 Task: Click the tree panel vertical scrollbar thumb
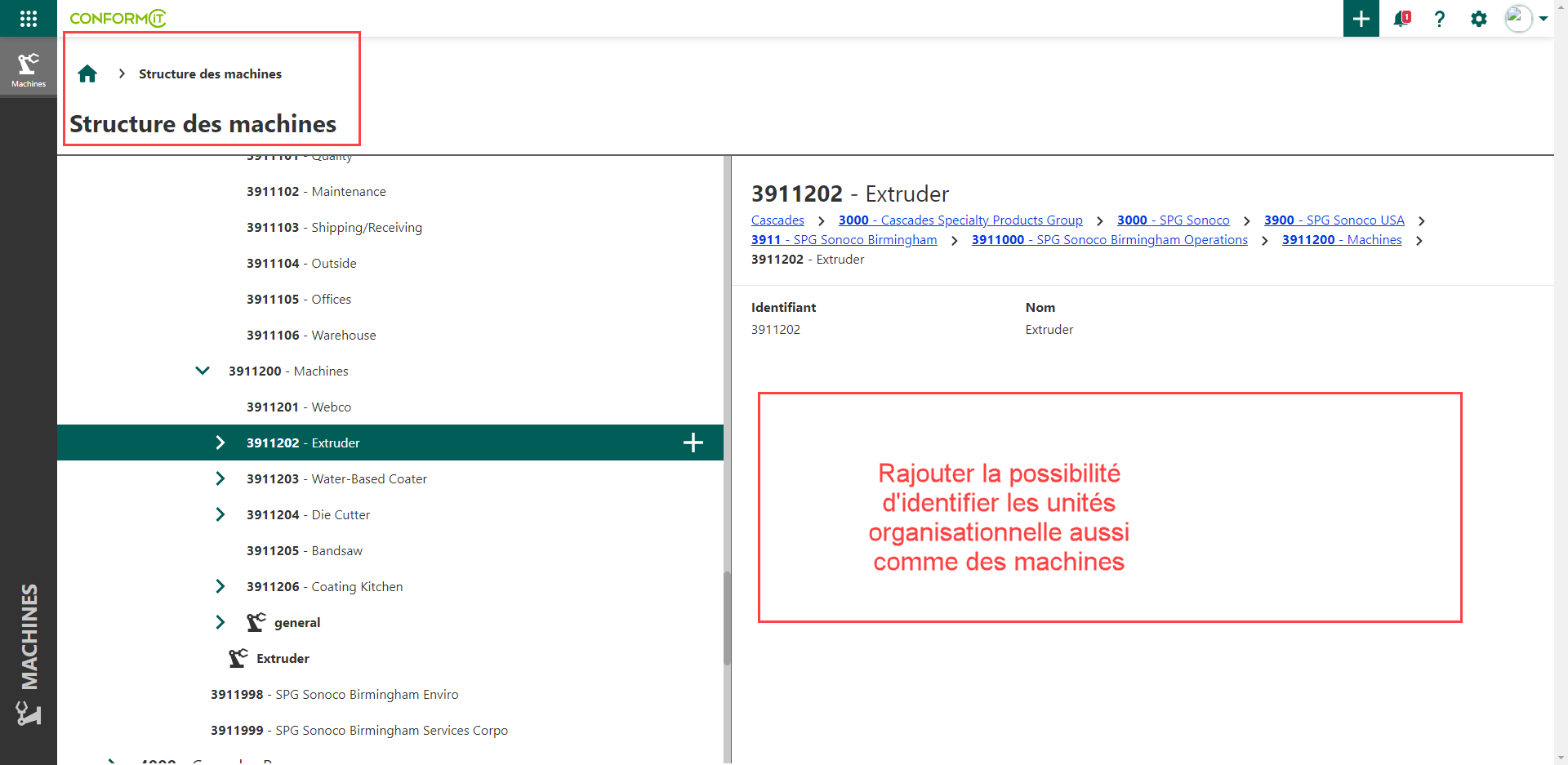[x=727, y=618]
